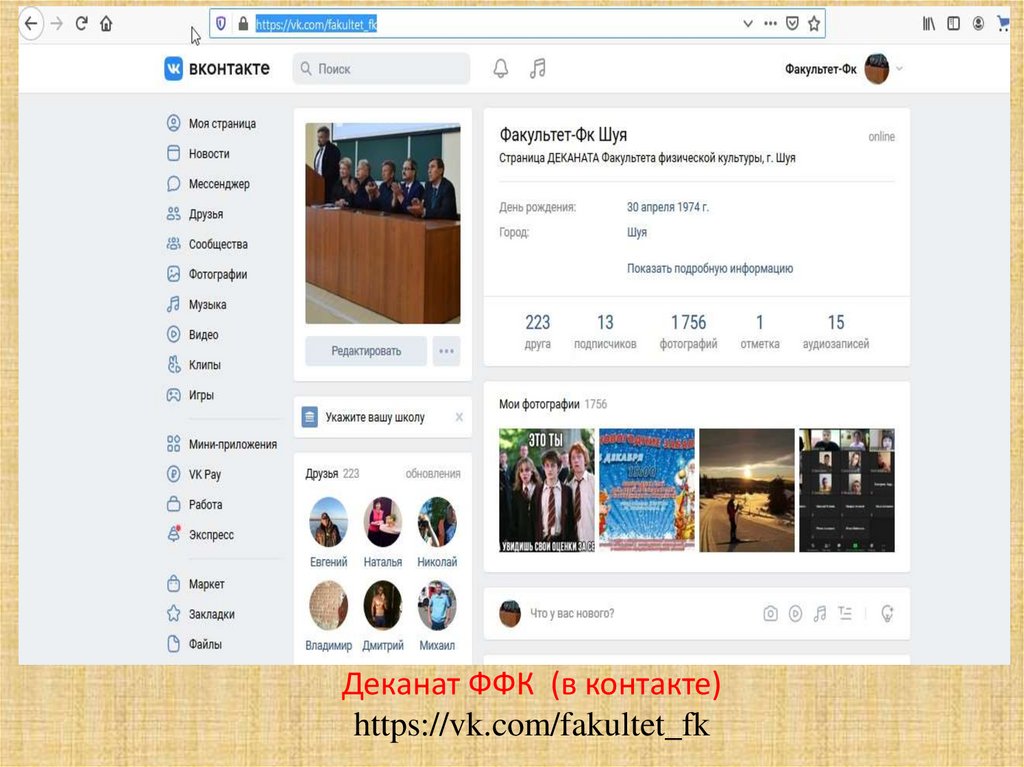Screen dimensions: 1024x767
Task: Open the Harry Potter meme photo thumbnail
Action: [x=547, y=490]
